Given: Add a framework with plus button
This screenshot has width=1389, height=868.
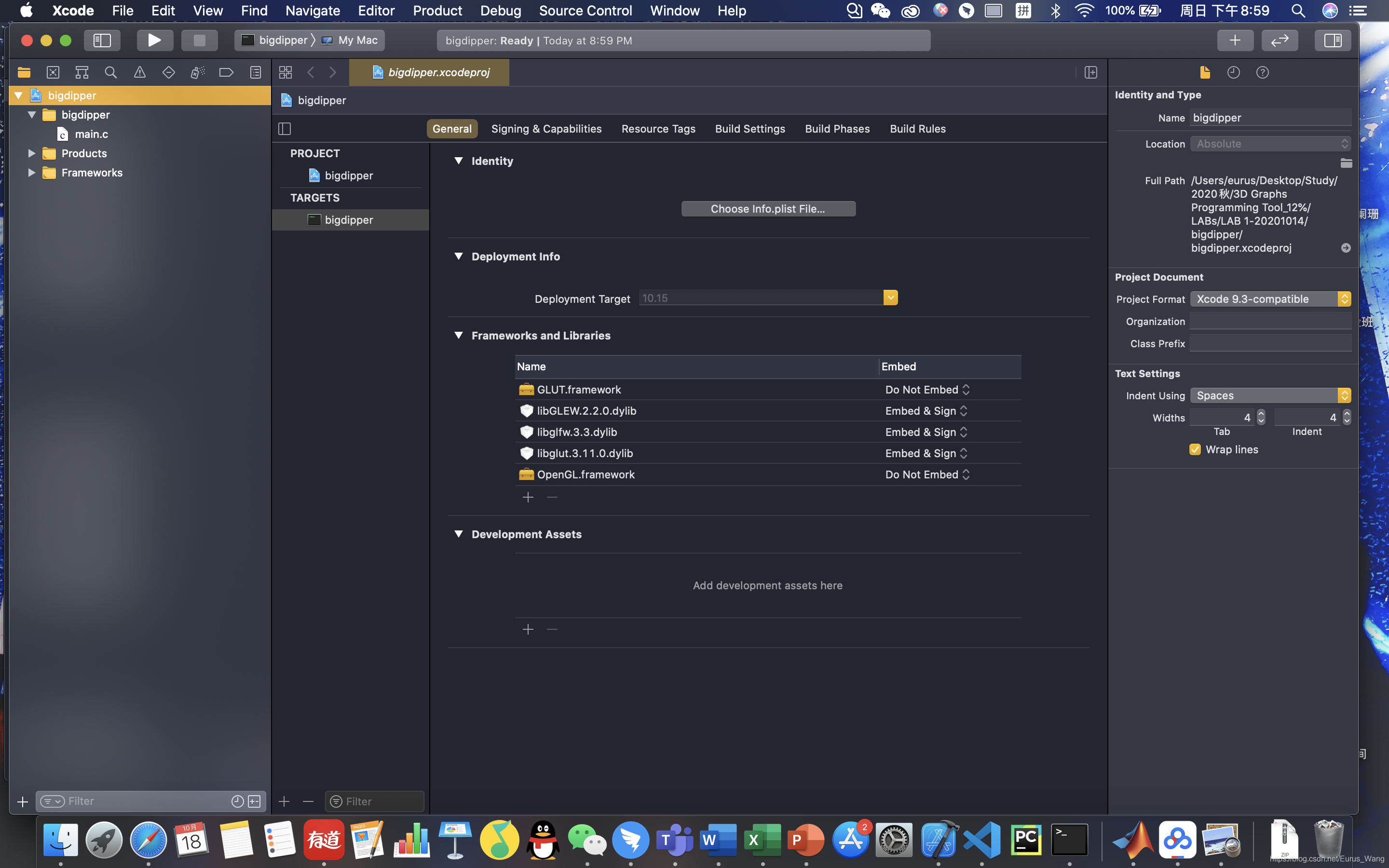Looking at the screenshot, I should click(528, 497).
